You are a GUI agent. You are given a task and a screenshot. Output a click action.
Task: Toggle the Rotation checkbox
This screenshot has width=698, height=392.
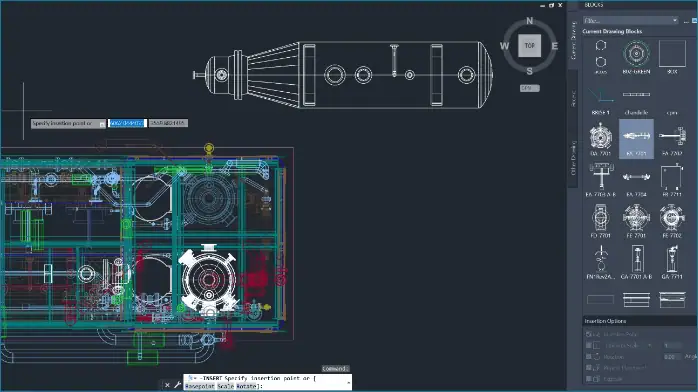588,356
